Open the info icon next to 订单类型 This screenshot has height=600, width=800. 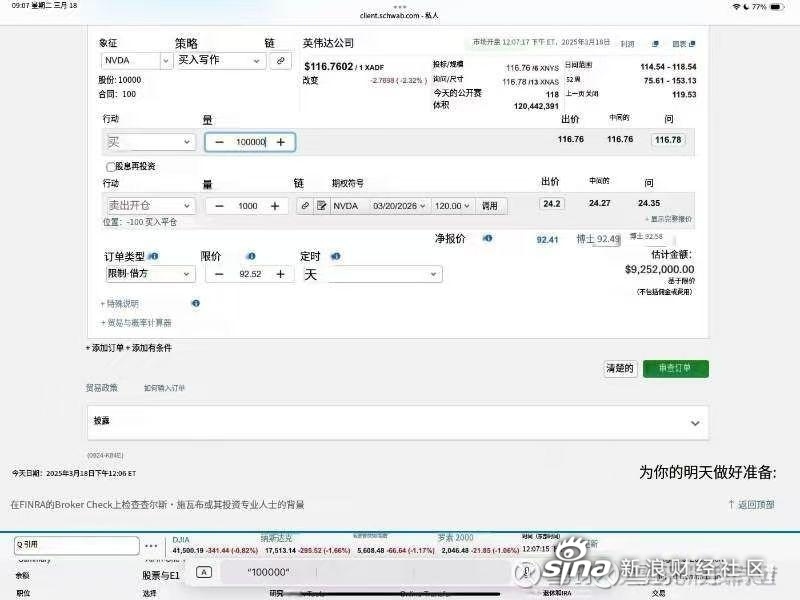point(153,256)
